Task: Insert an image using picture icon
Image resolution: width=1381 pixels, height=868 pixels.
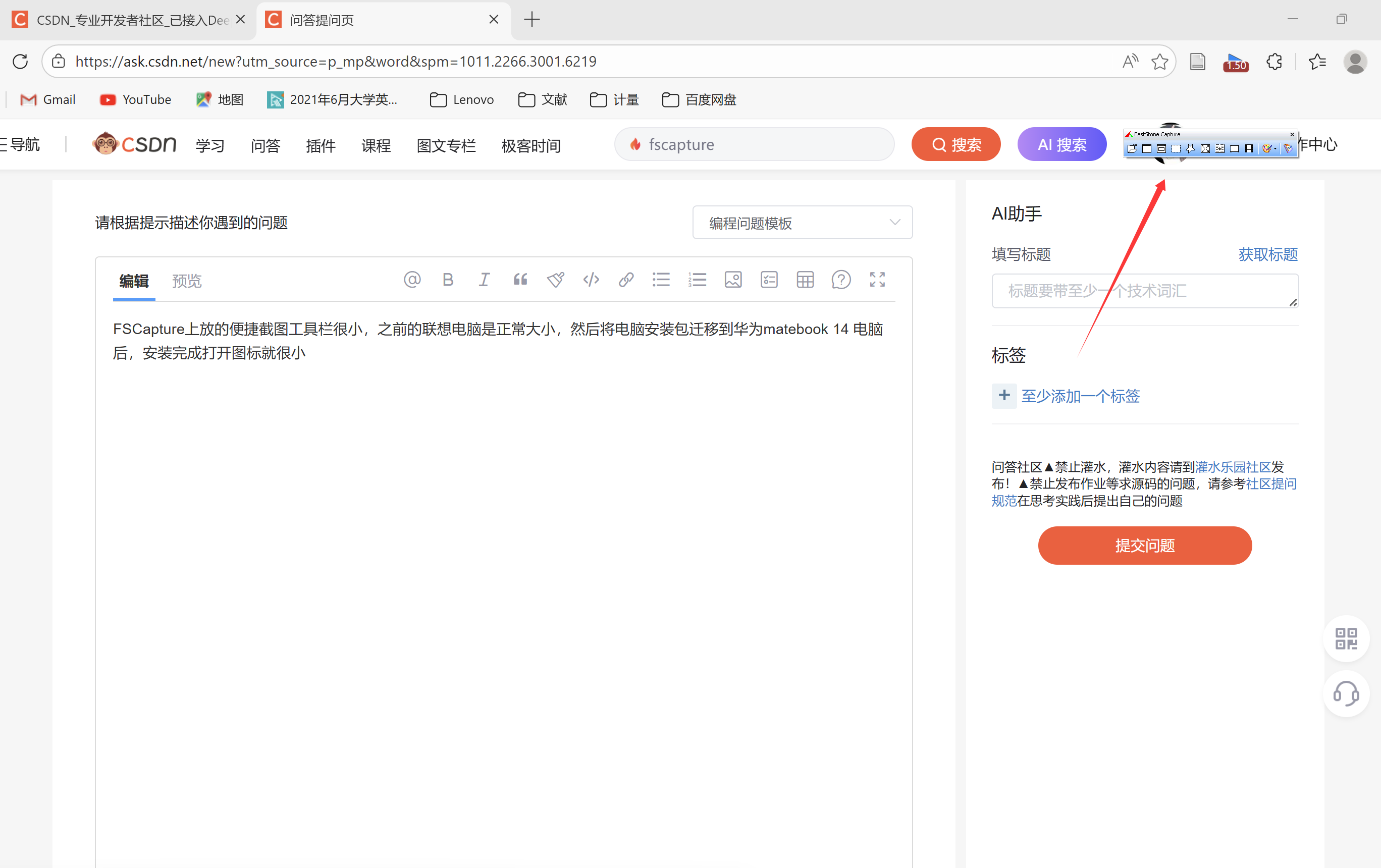Action: click(x=733, y=280)
